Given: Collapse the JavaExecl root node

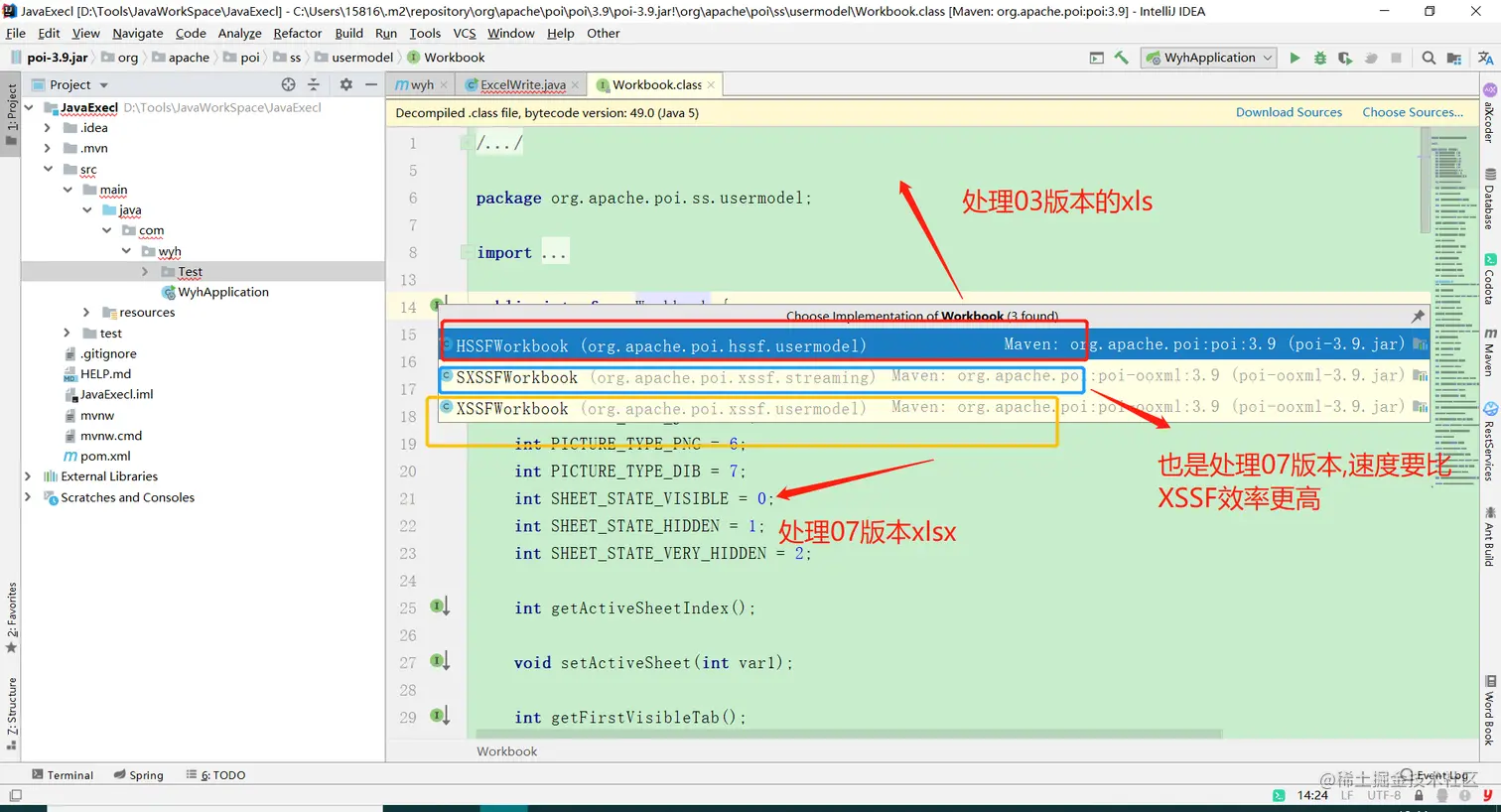Looking at the screenshot, I should click(29, 107).
